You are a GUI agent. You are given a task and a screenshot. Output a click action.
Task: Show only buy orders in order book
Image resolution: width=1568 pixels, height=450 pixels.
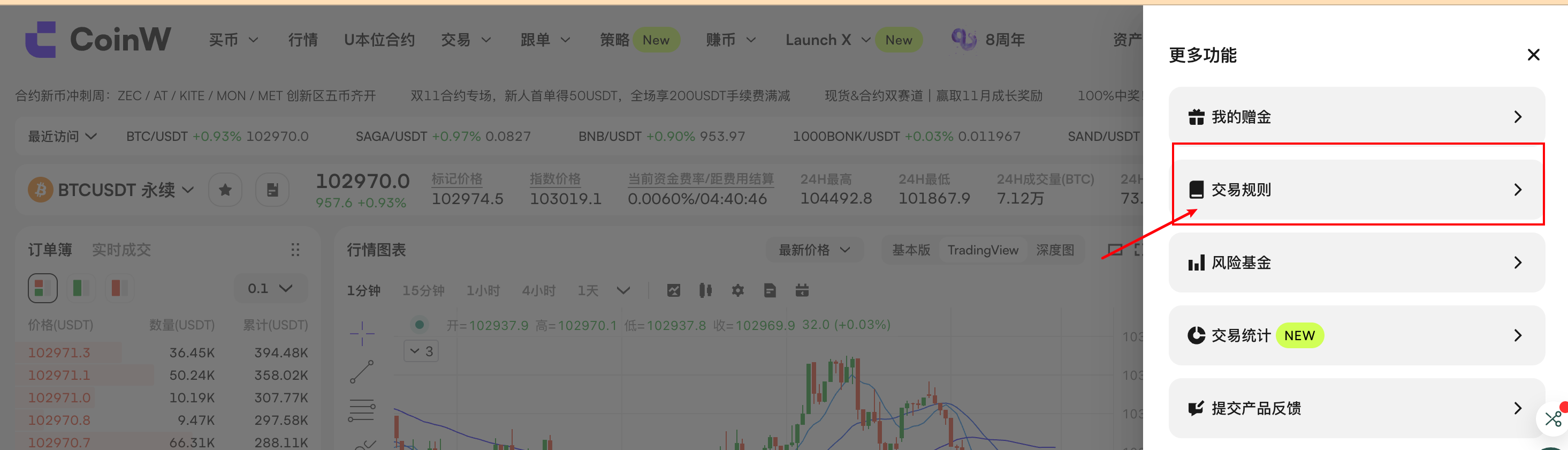click(80, 288)
